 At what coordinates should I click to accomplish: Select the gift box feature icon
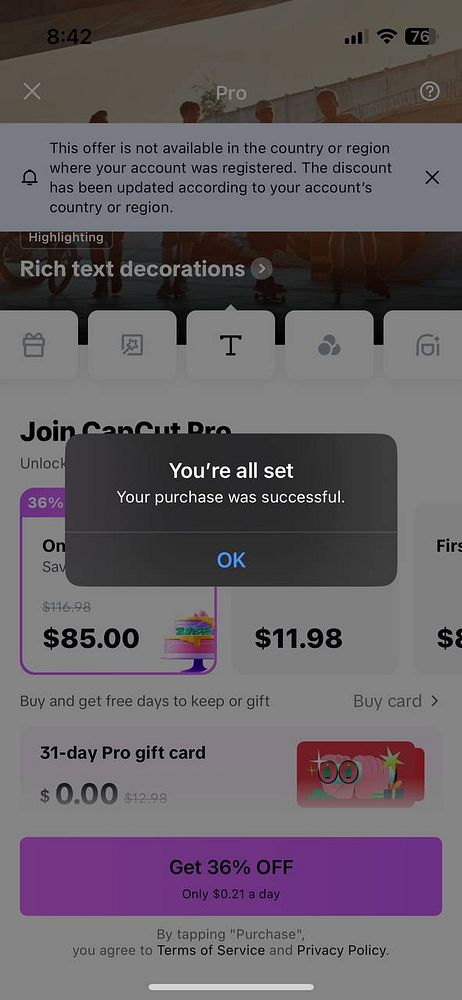(x=33, y=345)
